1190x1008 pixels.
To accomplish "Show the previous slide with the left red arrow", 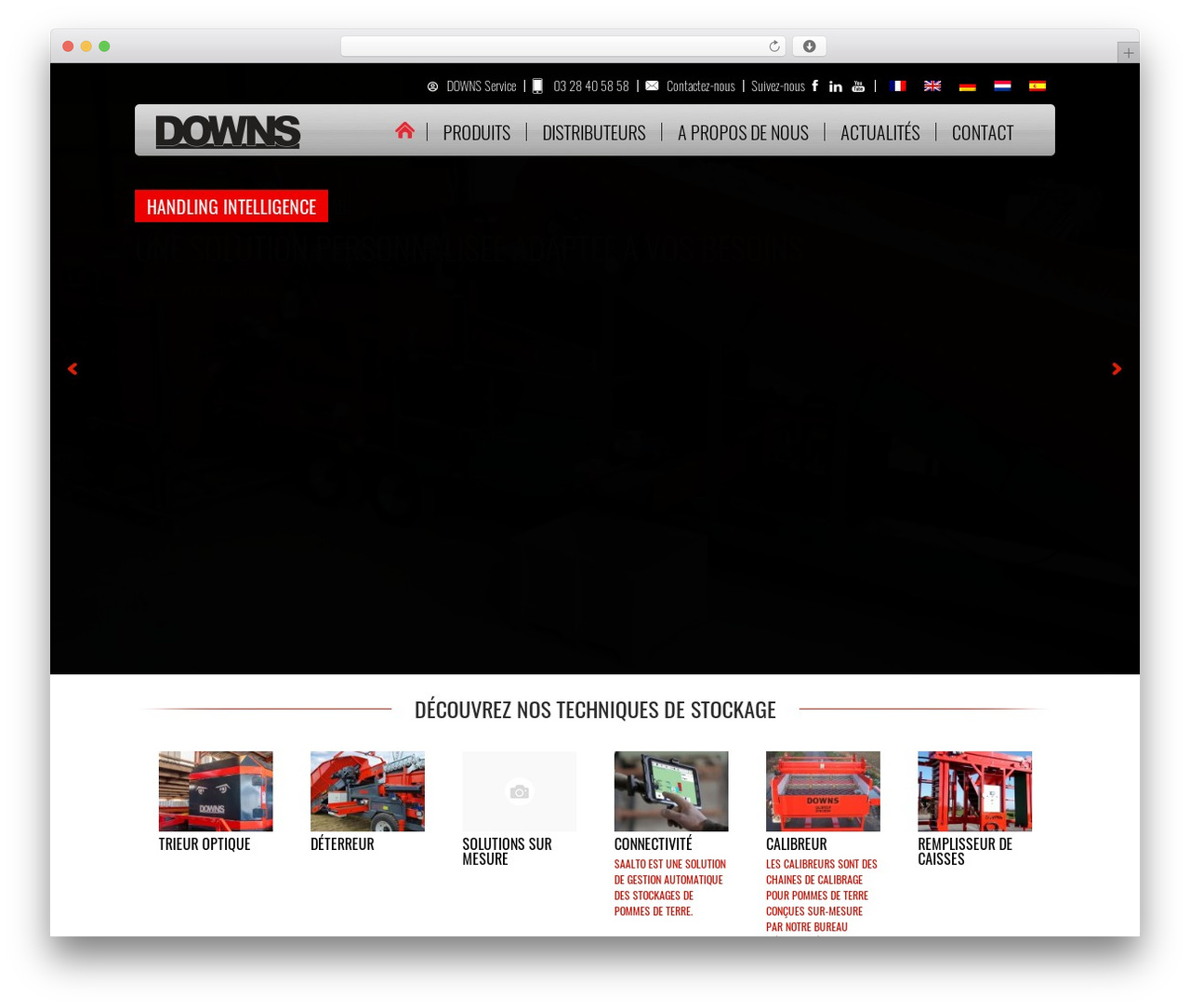I will (x=73, y=369).
